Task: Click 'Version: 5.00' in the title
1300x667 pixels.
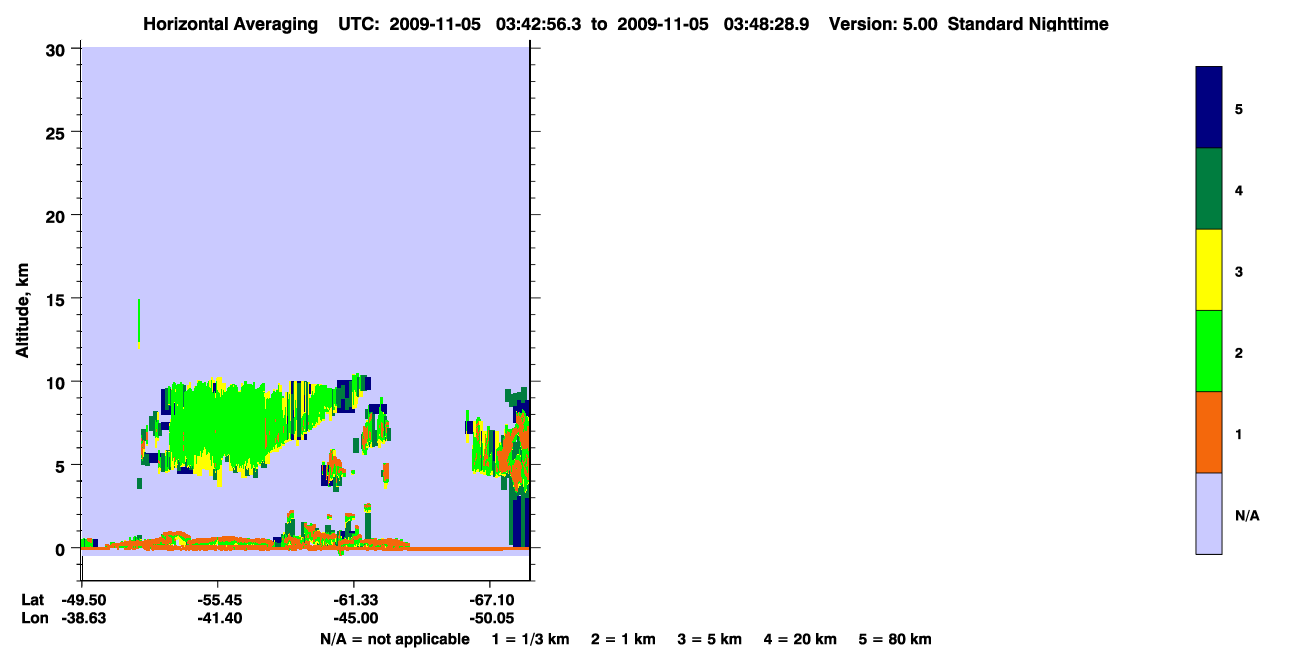Action: coord(883,24)
